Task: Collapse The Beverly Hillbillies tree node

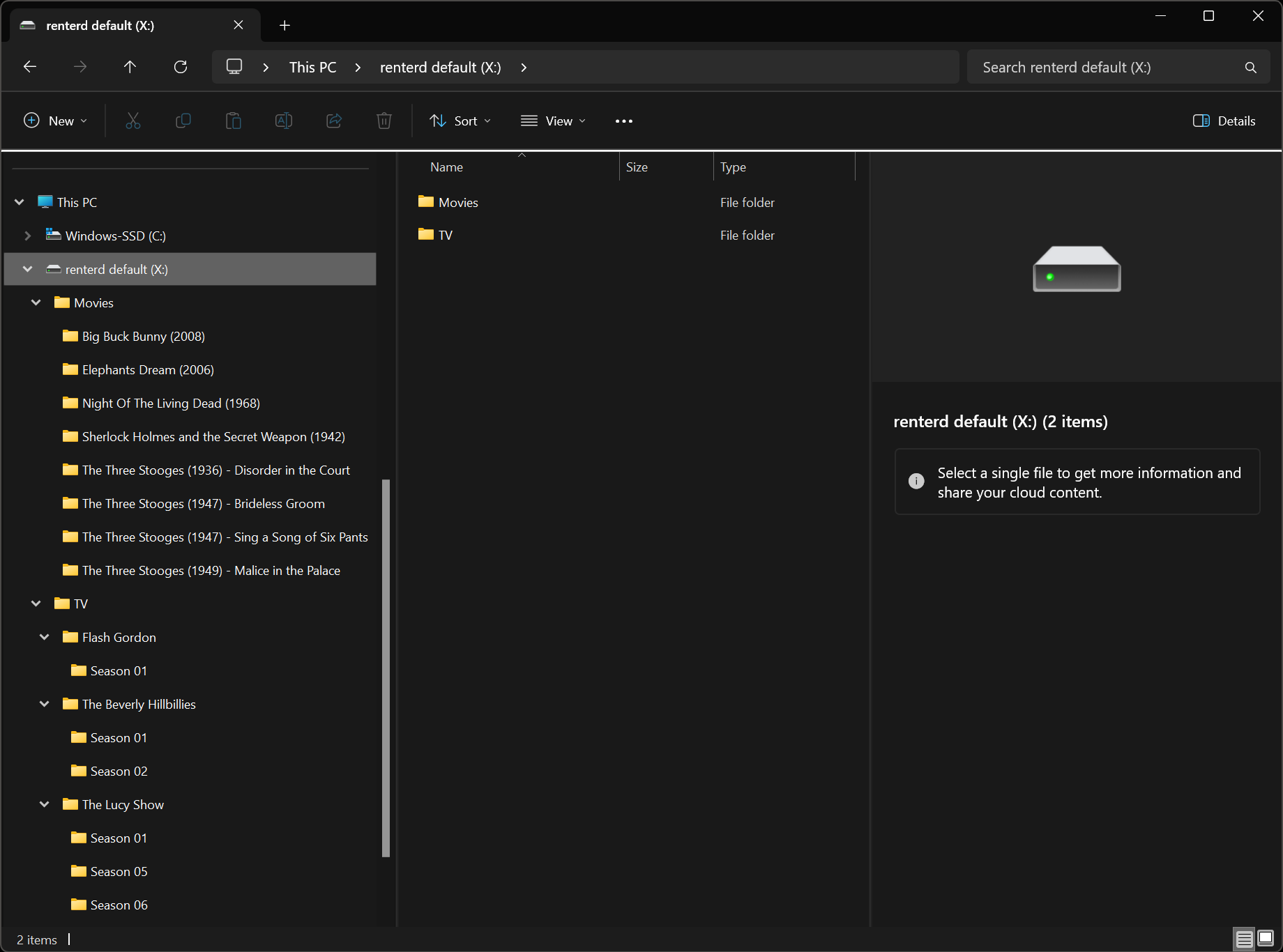Action: [x=45, y=704]
